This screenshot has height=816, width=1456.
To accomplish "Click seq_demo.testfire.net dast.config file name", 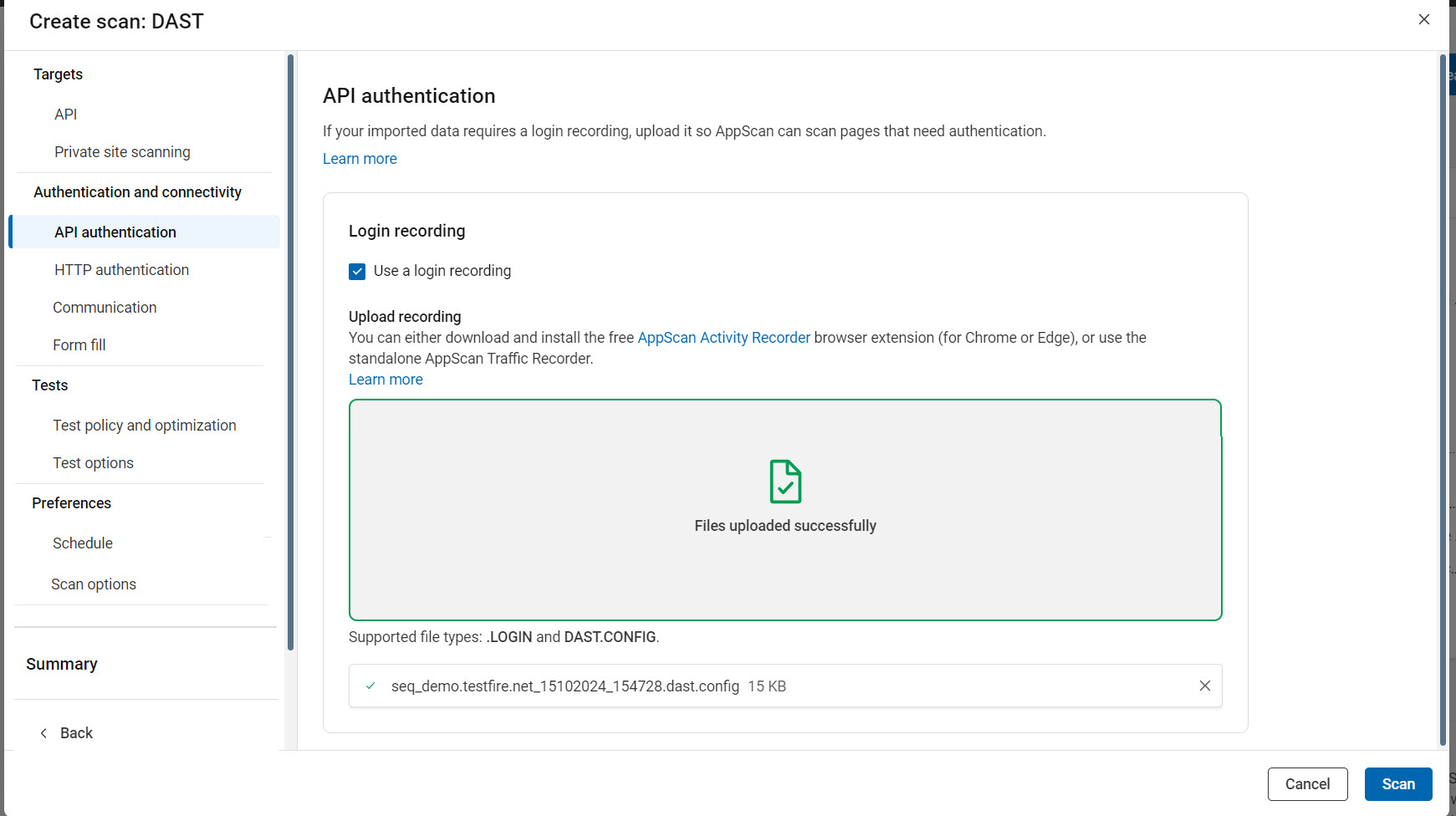I will [565, 686].
